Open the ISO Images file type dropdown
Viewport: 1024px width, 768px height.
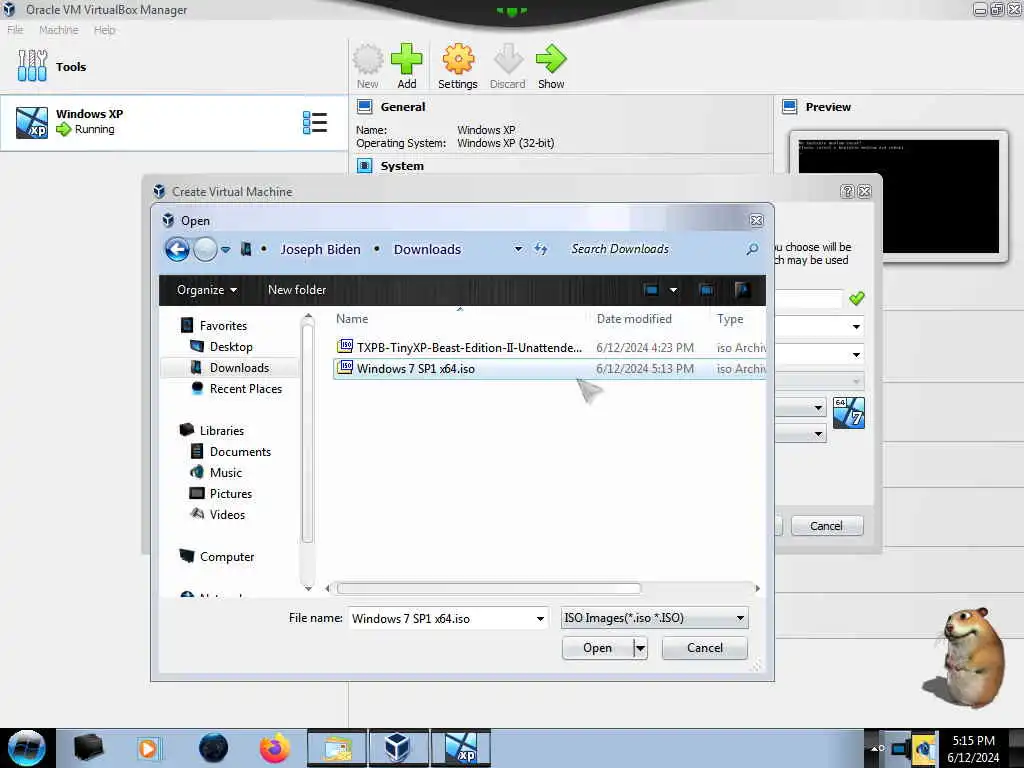pyautogui.click(x=654, y=618)
